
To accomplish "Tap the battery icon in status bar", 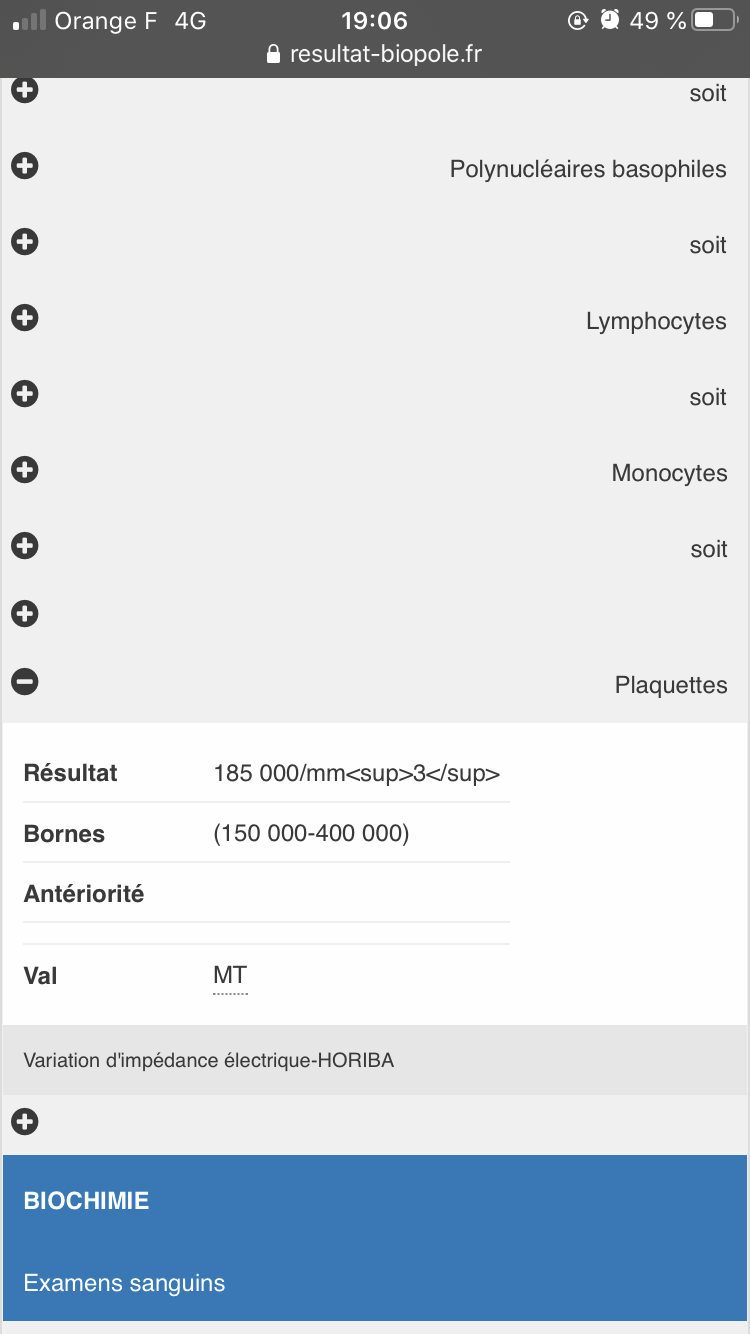I will pyautogui.click(x=715, y=20).
